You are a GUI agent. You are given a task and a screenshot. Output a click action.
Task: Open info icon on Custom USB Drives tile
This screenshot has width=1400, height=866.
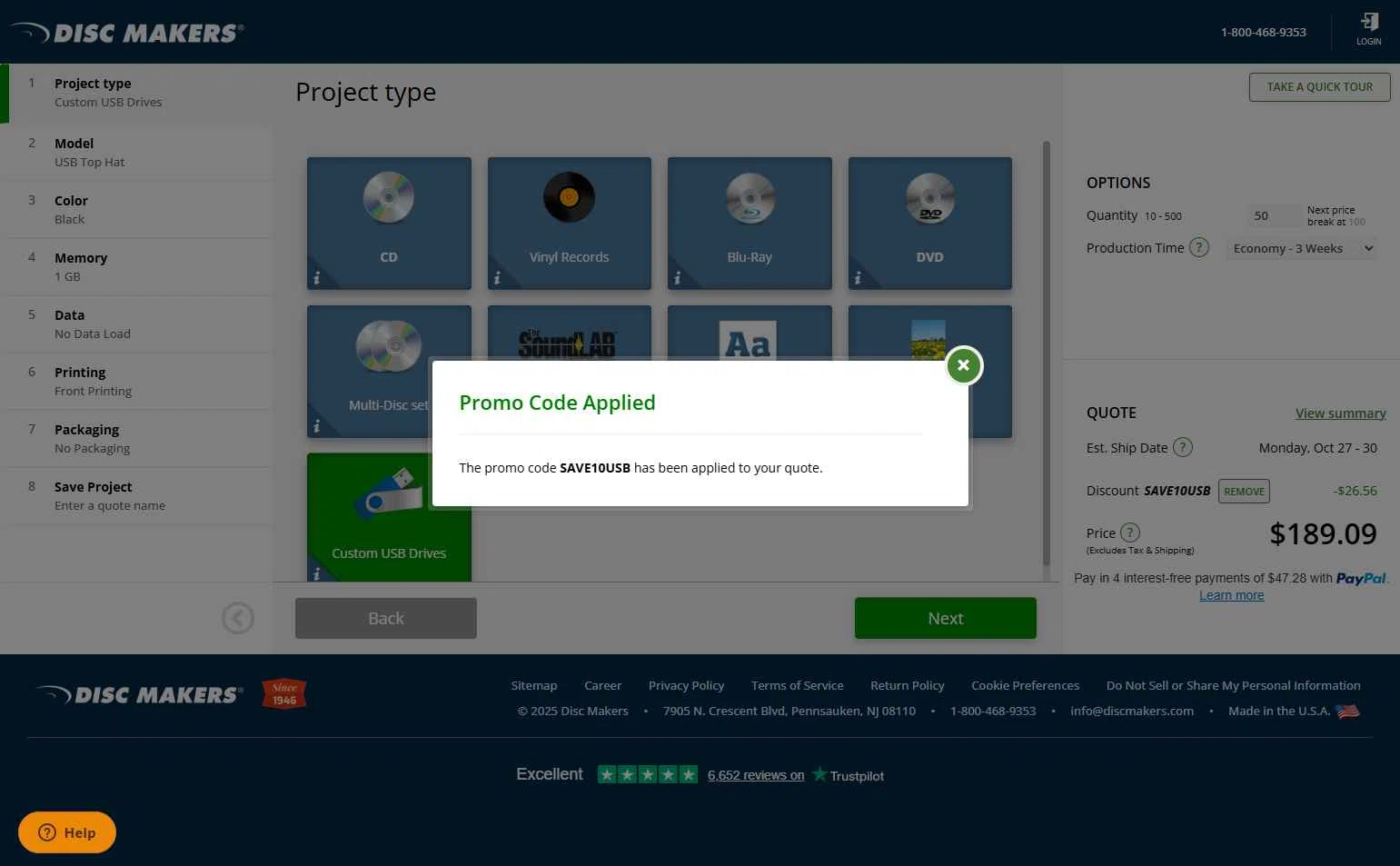pos(316,573)
